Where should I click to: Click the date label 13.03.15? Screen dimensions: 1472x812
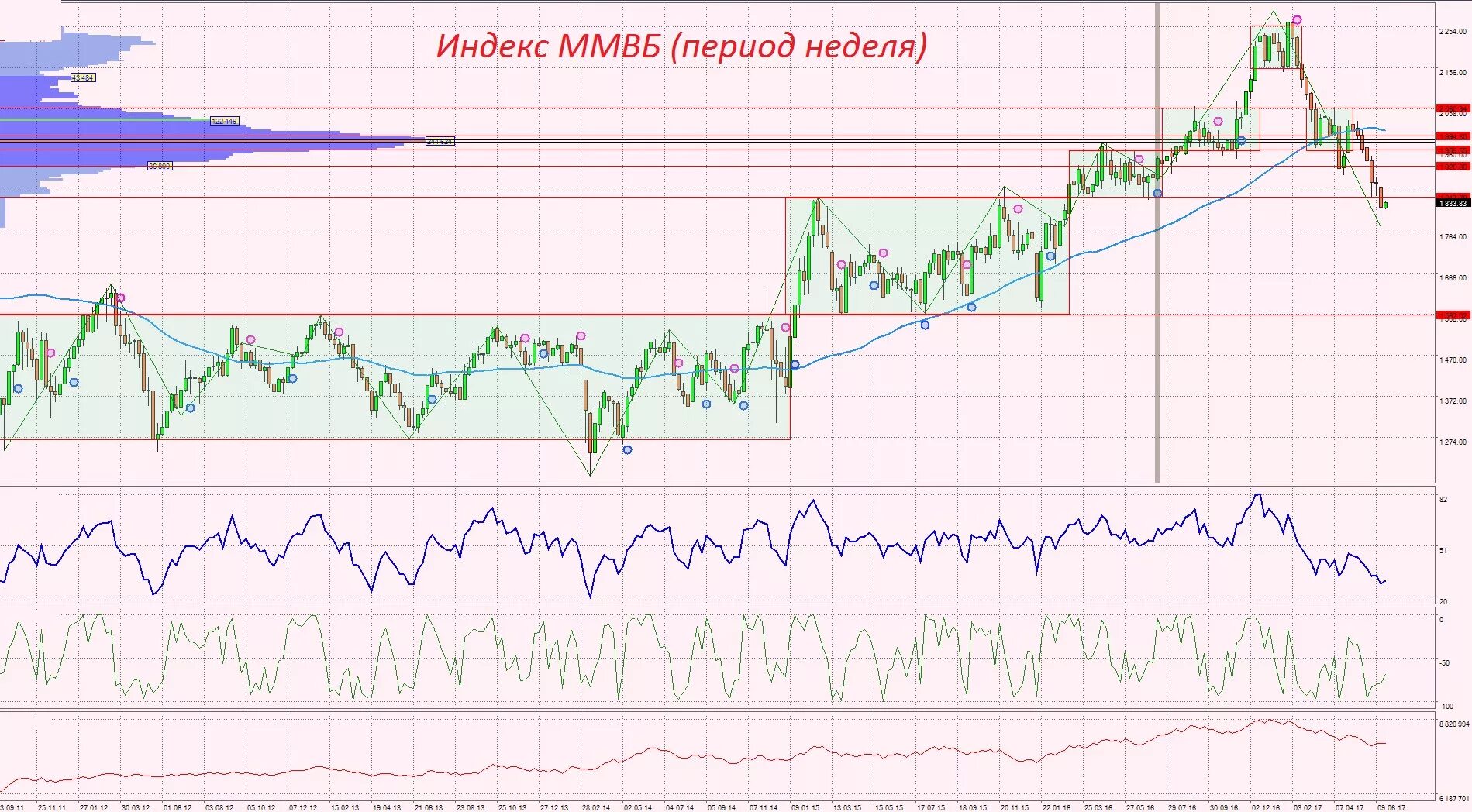coord(847,807)
